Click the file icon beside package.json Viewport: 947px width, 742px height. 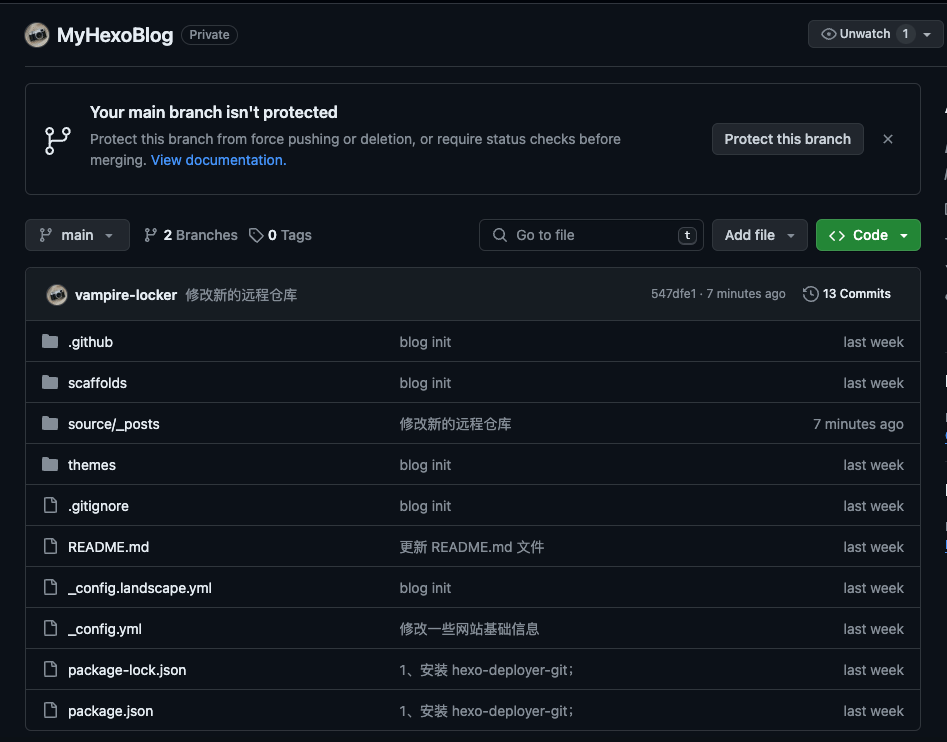click(51, 711)
